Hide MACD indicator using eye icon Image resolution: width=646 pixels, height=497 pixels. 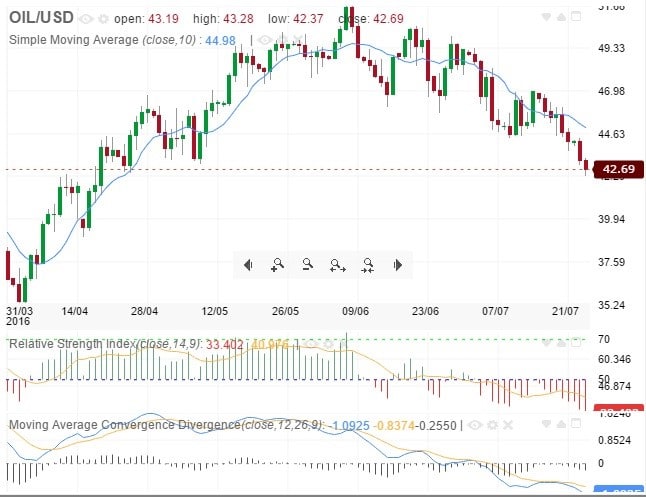(x=476, y=425)
